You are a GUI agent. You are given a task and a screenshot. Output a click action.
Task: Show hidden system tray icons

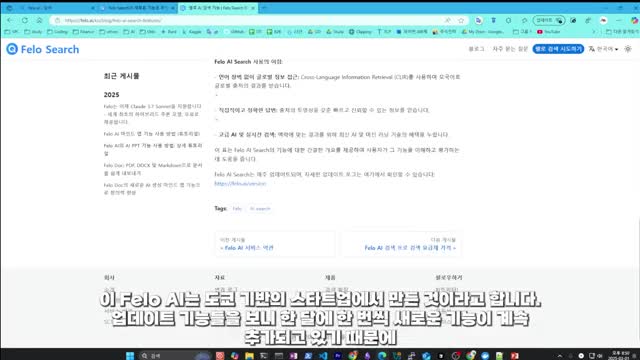pyautogui.click(x=560, y=356)
